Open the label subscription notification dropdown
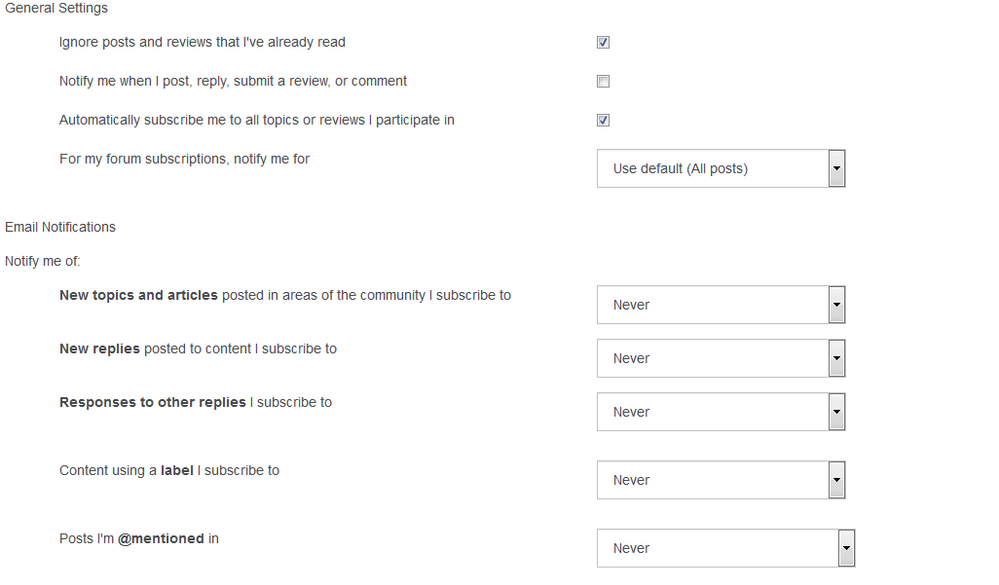Viewport: 999px width, 585px height. coord(721,480)
